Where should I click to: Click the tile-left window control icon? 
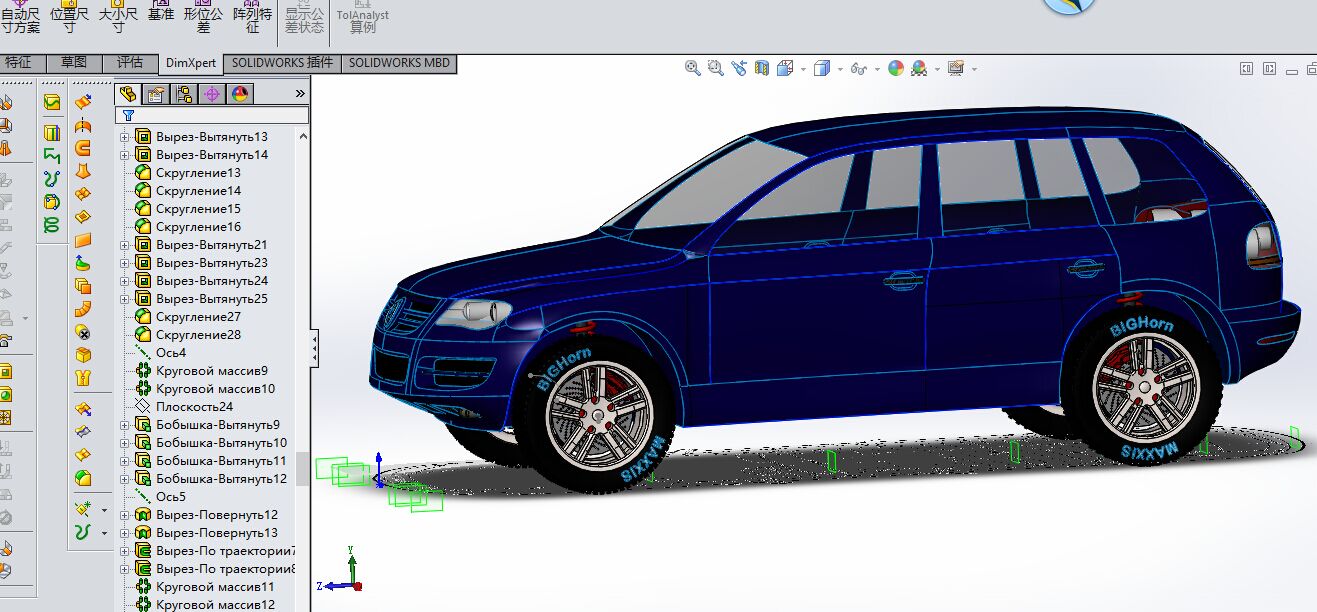click(1246, 69)
